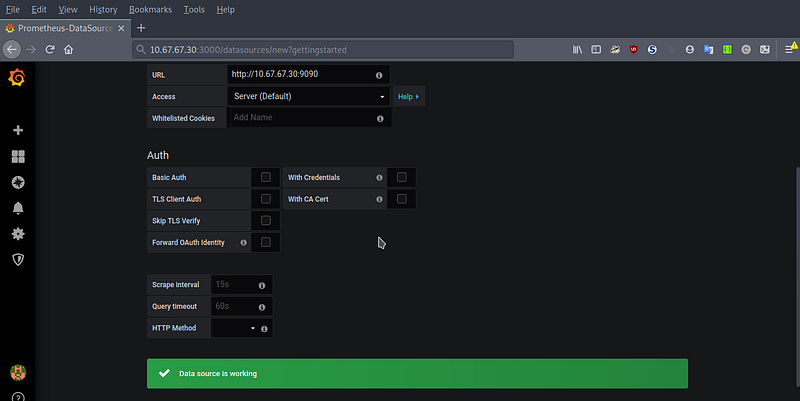Click the With CA Cert info icon
Image resolution: width=800 pixels, height=401 pixels.
coord(379,199)
